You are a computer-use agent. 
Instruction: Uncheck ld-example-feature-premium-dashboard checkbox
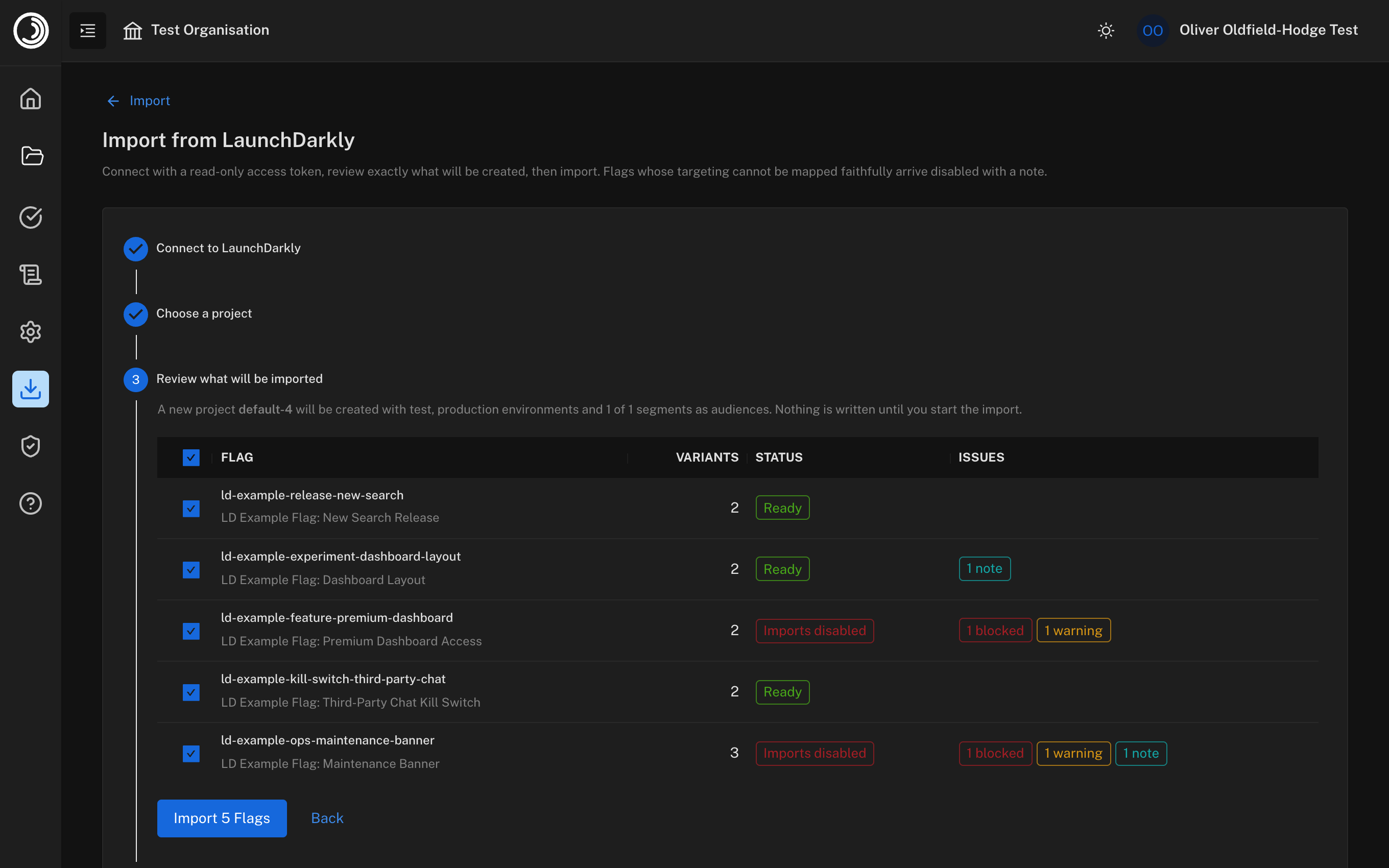(191, 631)
